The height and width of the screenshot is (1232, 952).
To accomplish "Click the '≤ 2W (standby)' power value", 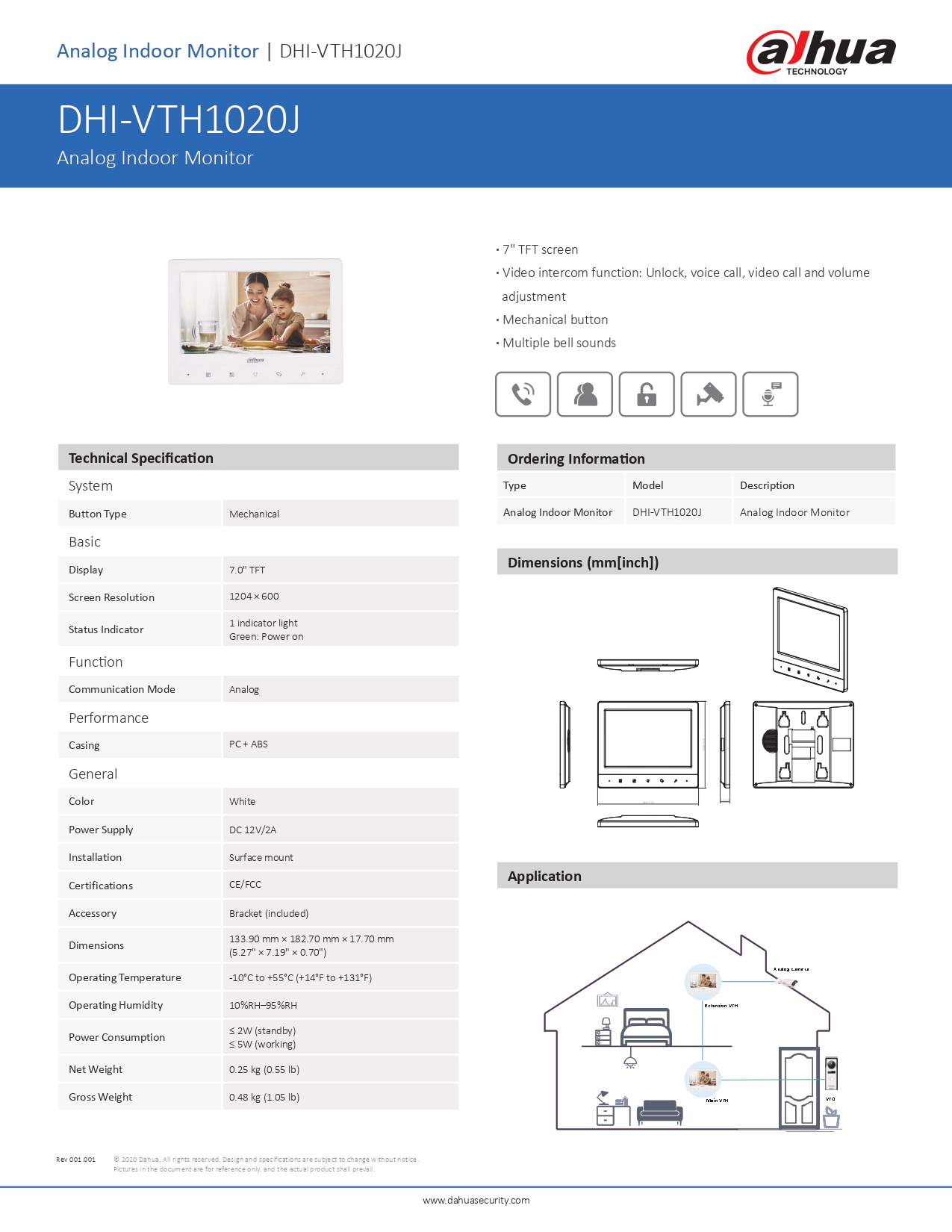I will click(262, 1030).
